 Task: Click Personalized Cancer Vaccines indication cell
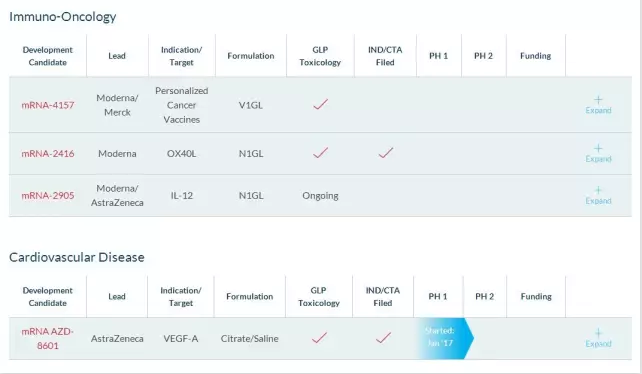pyautogui.click(x=182, y=105)
